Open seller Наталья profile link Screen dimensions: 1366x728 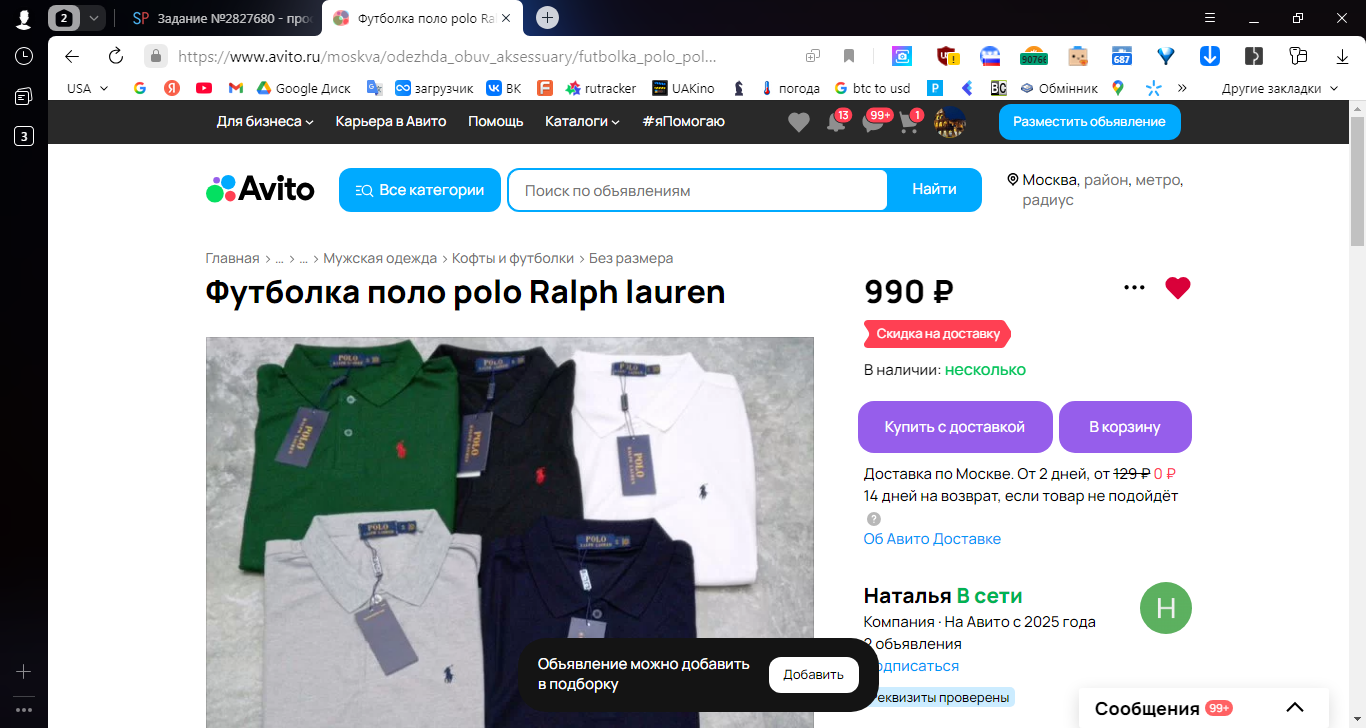[907, 596]
